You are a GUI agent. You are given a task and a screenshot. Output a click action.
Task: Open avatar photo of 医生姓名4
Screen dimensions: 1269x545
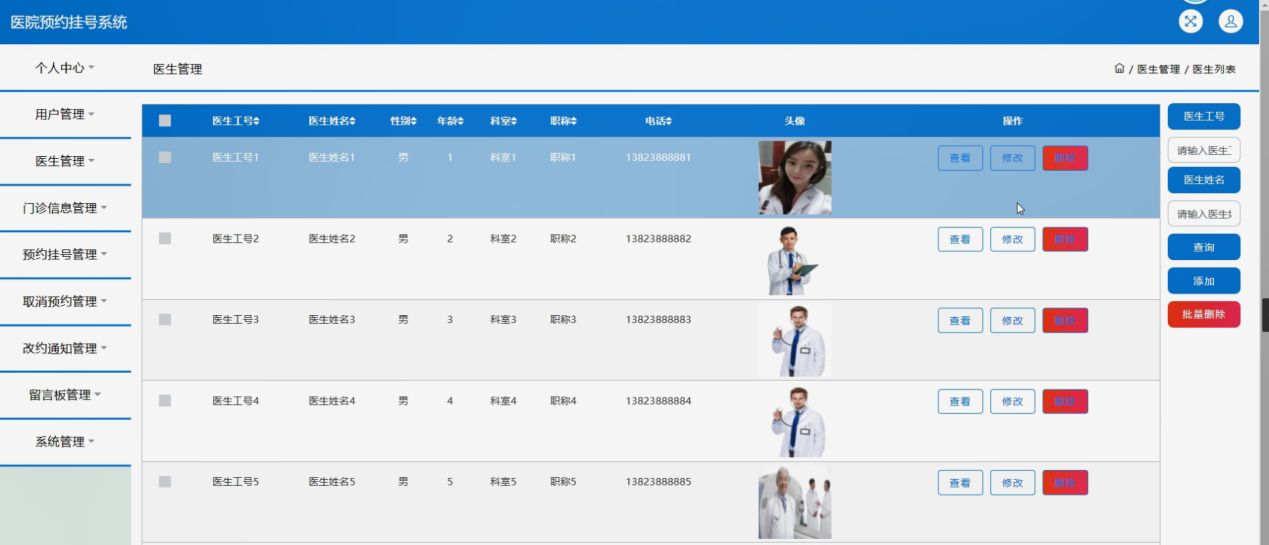794,421
